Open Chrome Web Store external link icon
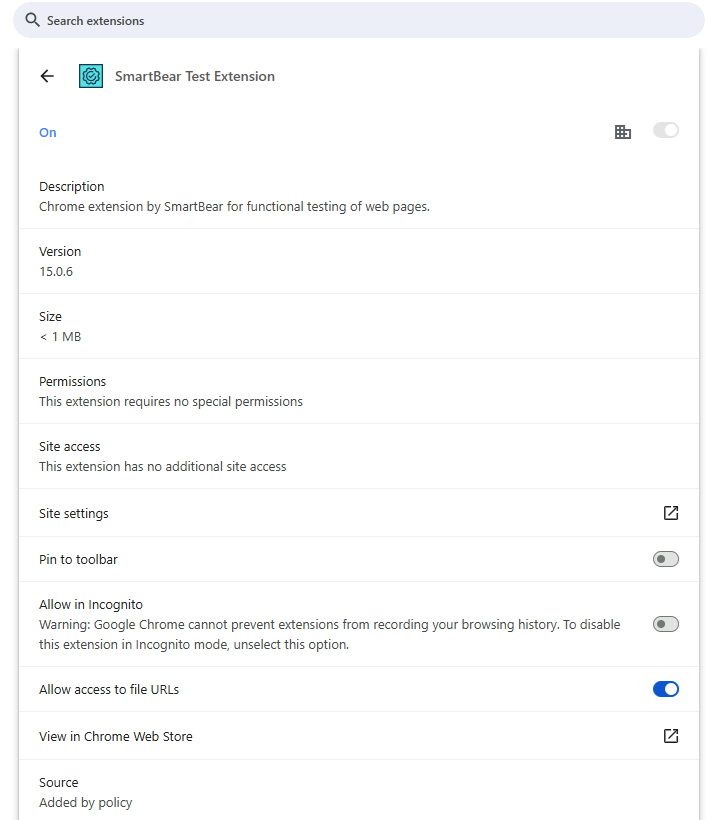 (671, 736)
